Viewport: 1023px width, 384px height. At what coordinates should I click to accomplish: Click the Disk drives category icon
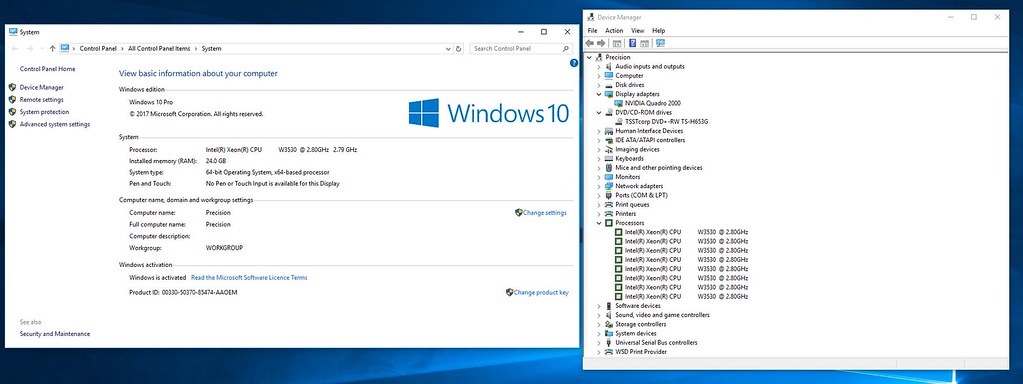pos(609,85)
